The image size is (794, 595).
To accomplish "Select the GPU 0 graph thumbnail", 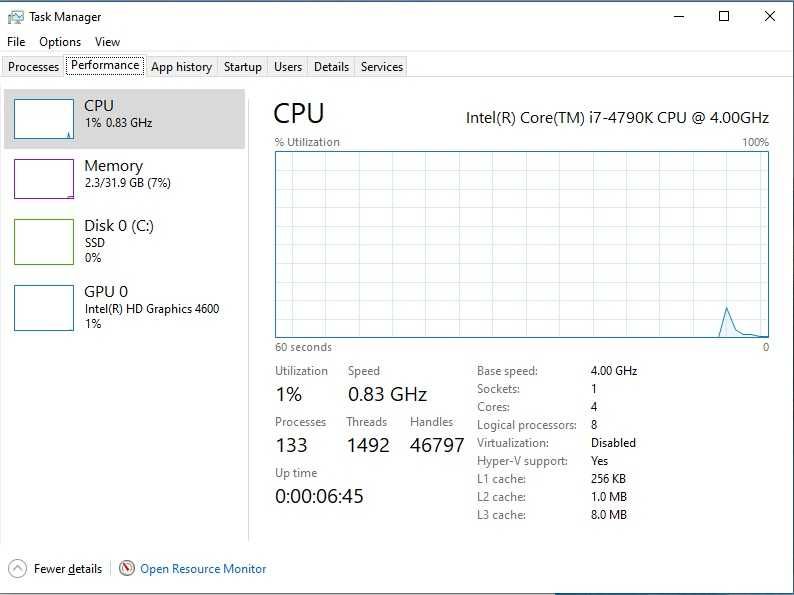I will click(x=44, y=307).
